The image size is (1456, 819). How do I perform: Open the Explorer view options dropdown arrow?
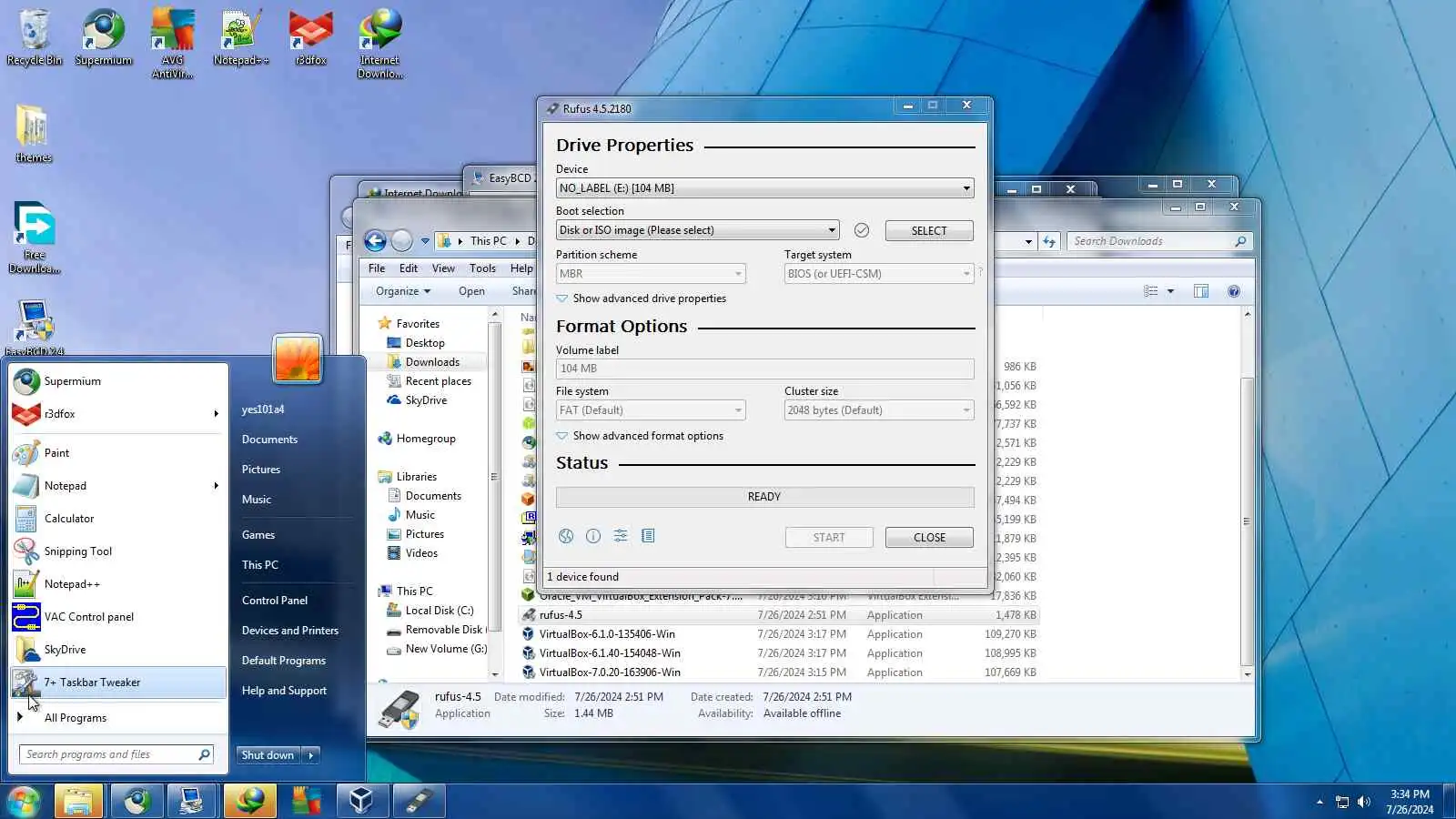(x=1170, y=291)
